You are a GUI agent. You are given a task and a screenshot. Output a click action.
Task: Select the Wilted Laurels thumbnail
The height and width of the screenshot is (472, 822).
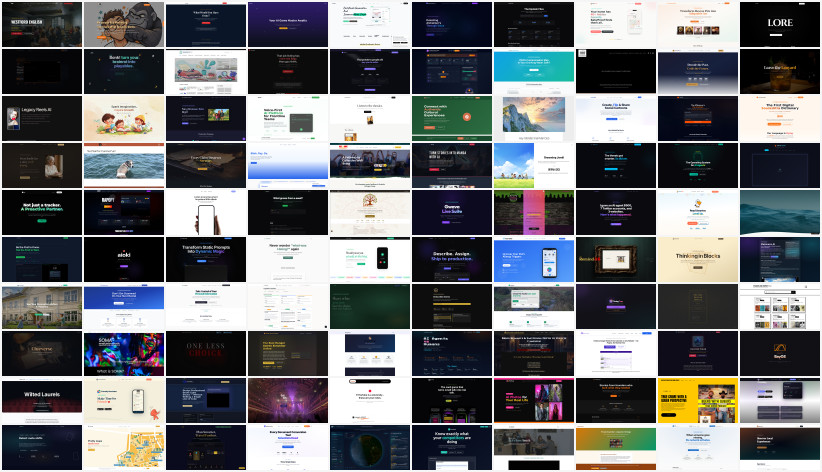pyautogui.click(x=42, y=400)
